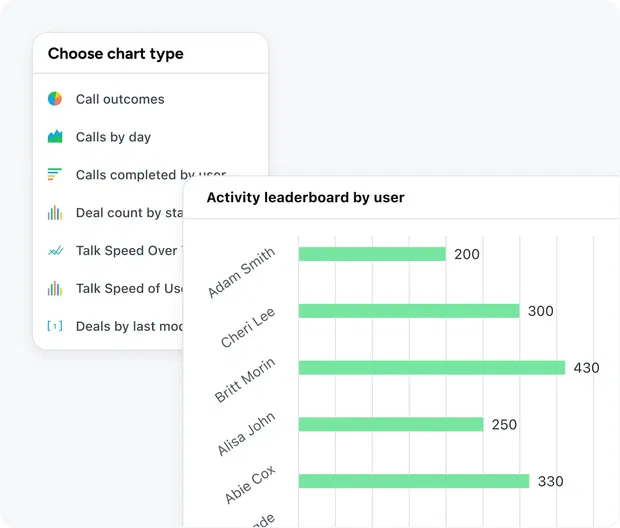Click Cheri Lee's green bar
Image resolution: width=620 pixels, height=528 pixels.
pos(409,311)
